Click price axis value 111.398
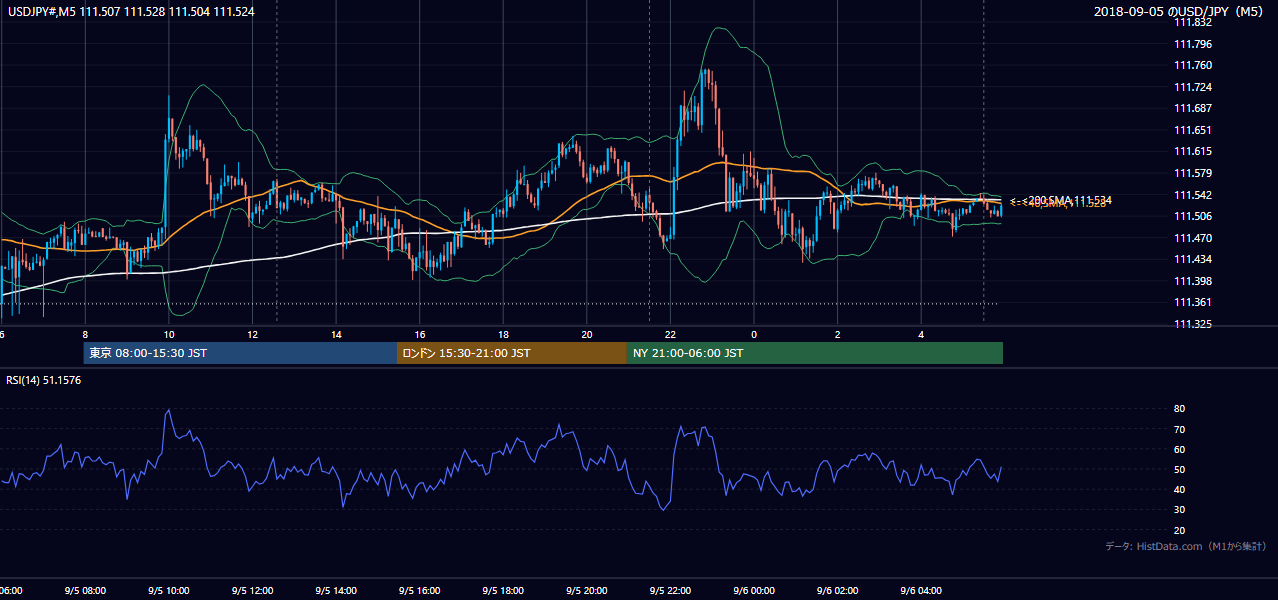1278x600 pixels. click(1192, 281)
